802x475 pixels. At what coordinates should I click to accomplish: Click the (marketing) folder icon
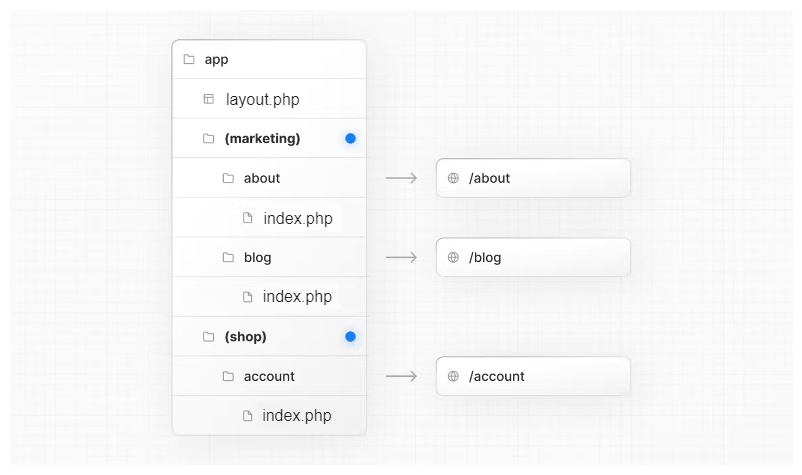(x=208, y=139)
